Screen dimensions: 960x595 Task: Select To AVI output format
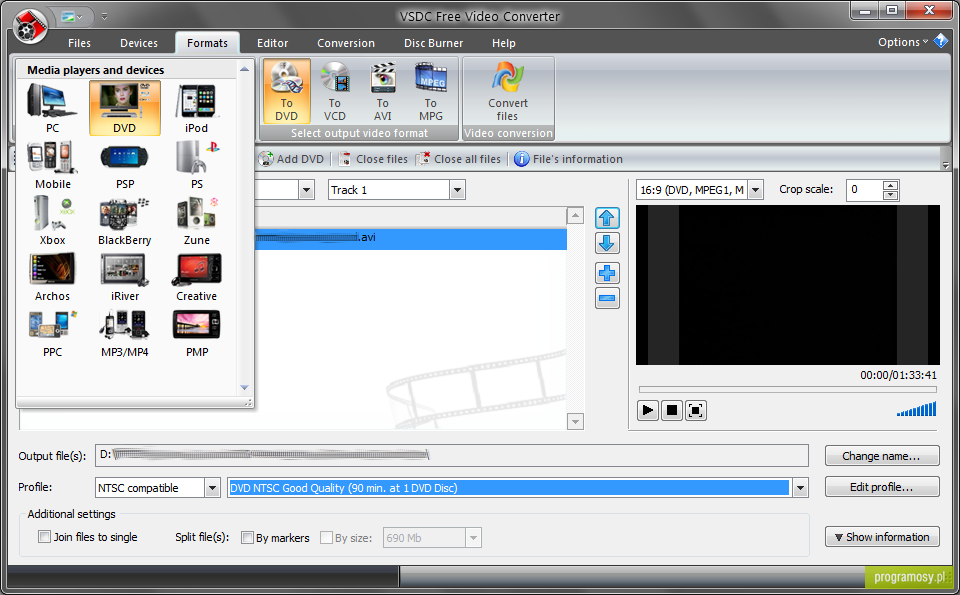point(383,92)
